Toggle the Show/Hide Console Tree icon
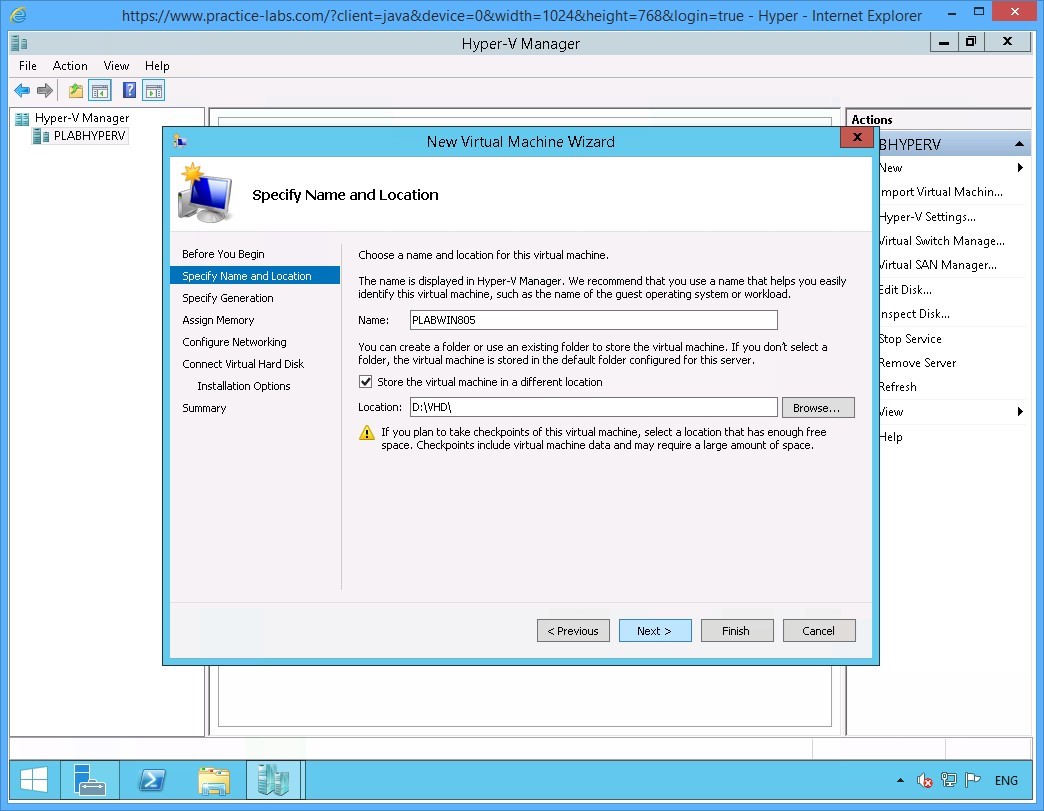 coord(101,90)
